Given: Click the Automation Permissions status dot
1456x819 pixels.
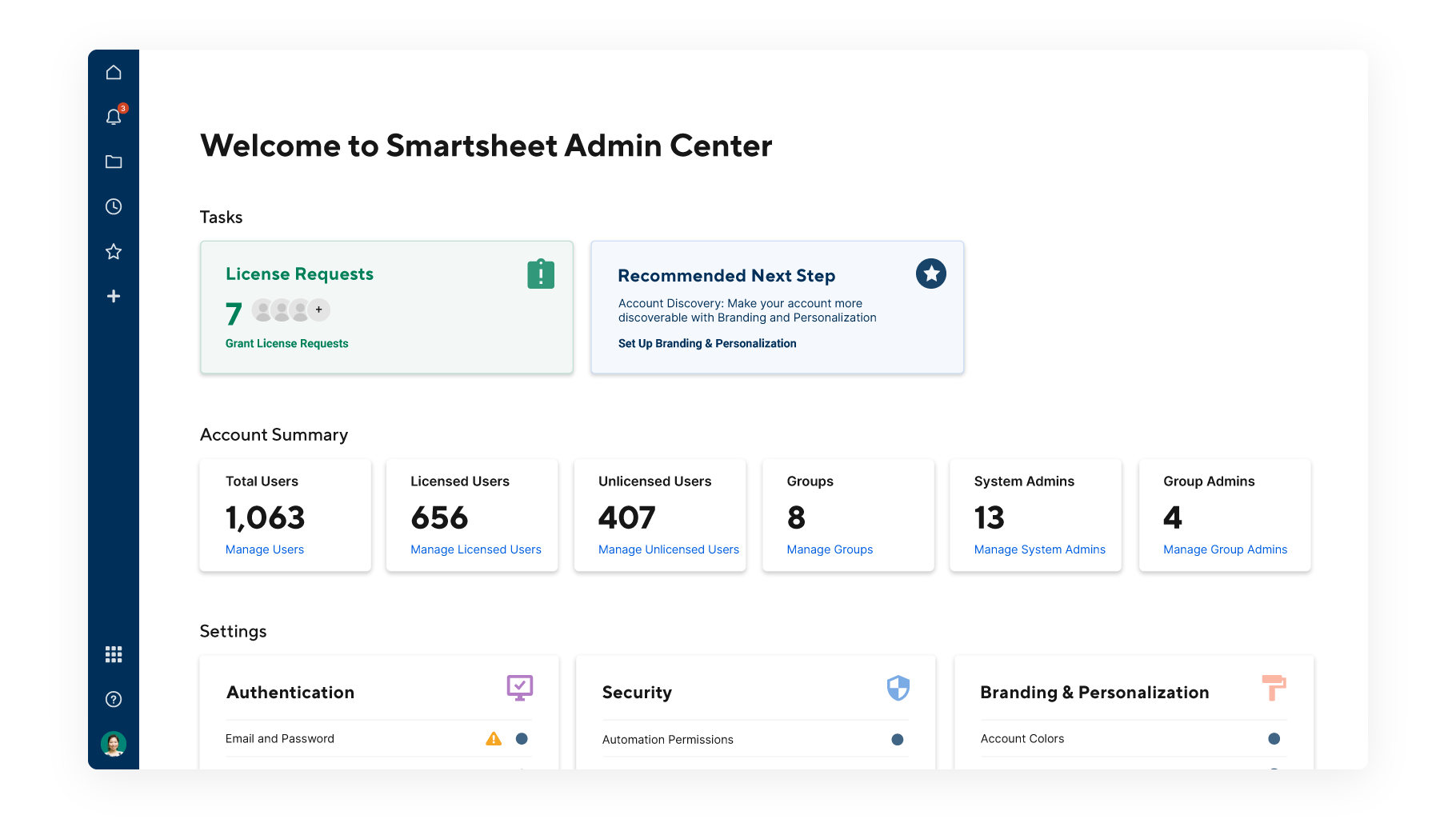Looking at the screenshot, I should [x=897, y=740].
